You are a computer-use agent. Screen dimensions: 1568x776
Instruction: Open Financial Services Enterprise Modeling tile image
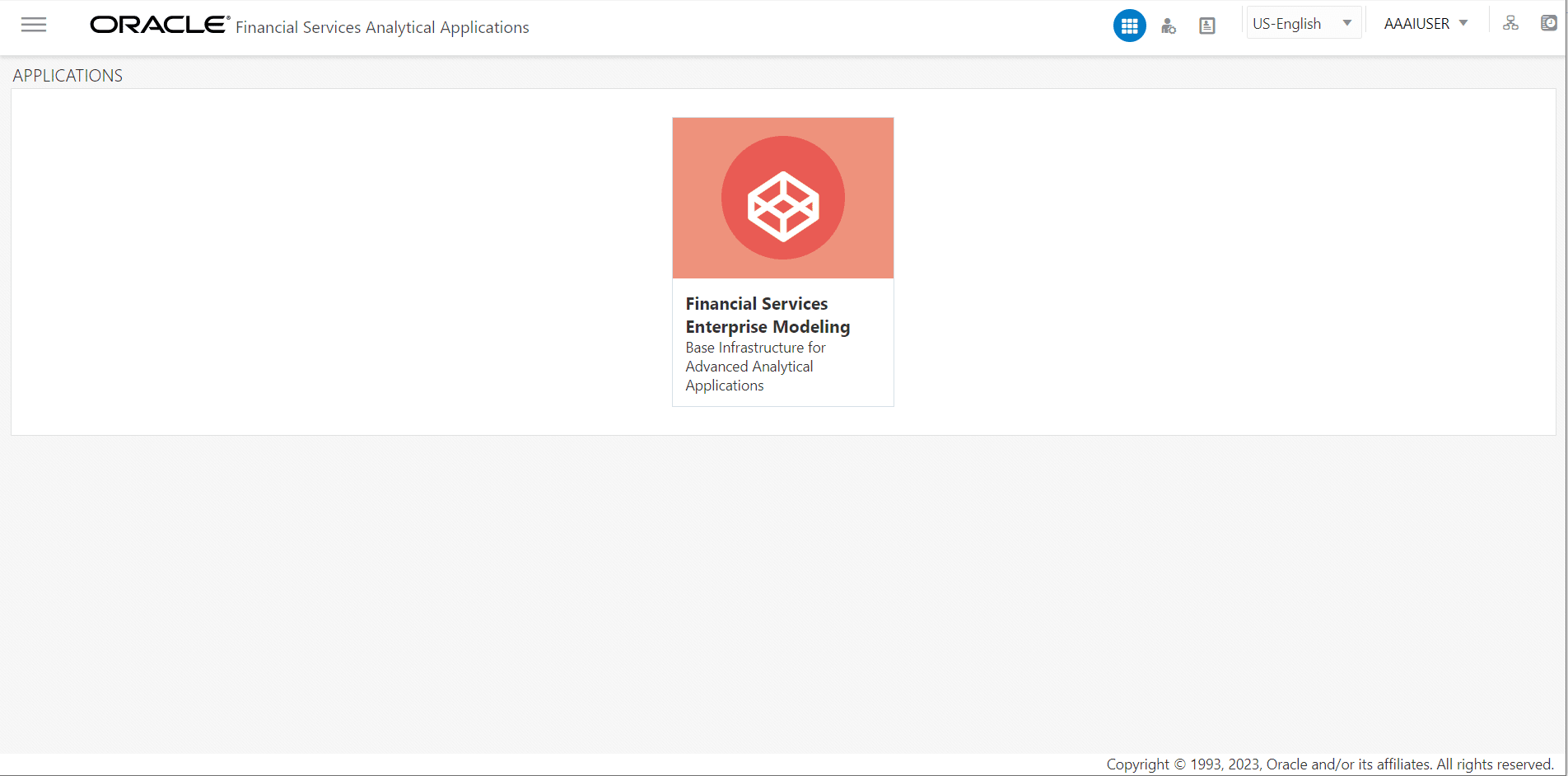(x=783, y=198)
